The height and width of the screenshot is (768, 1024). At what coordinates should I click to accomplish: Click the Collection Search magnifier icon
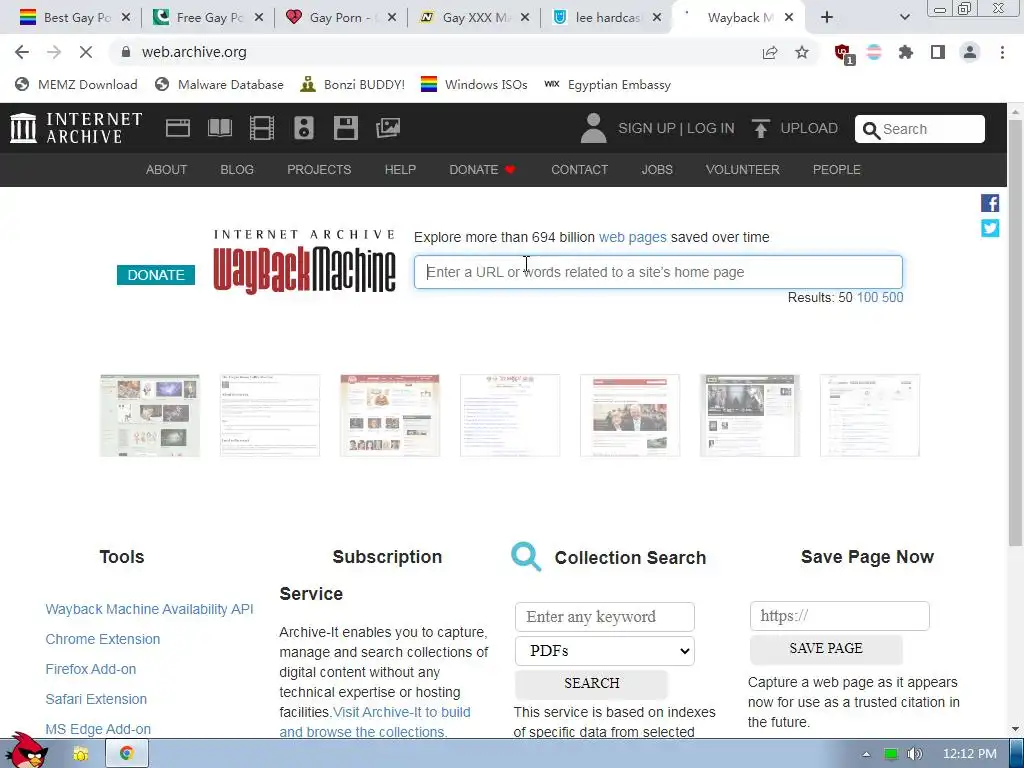(x=526, y=557)
